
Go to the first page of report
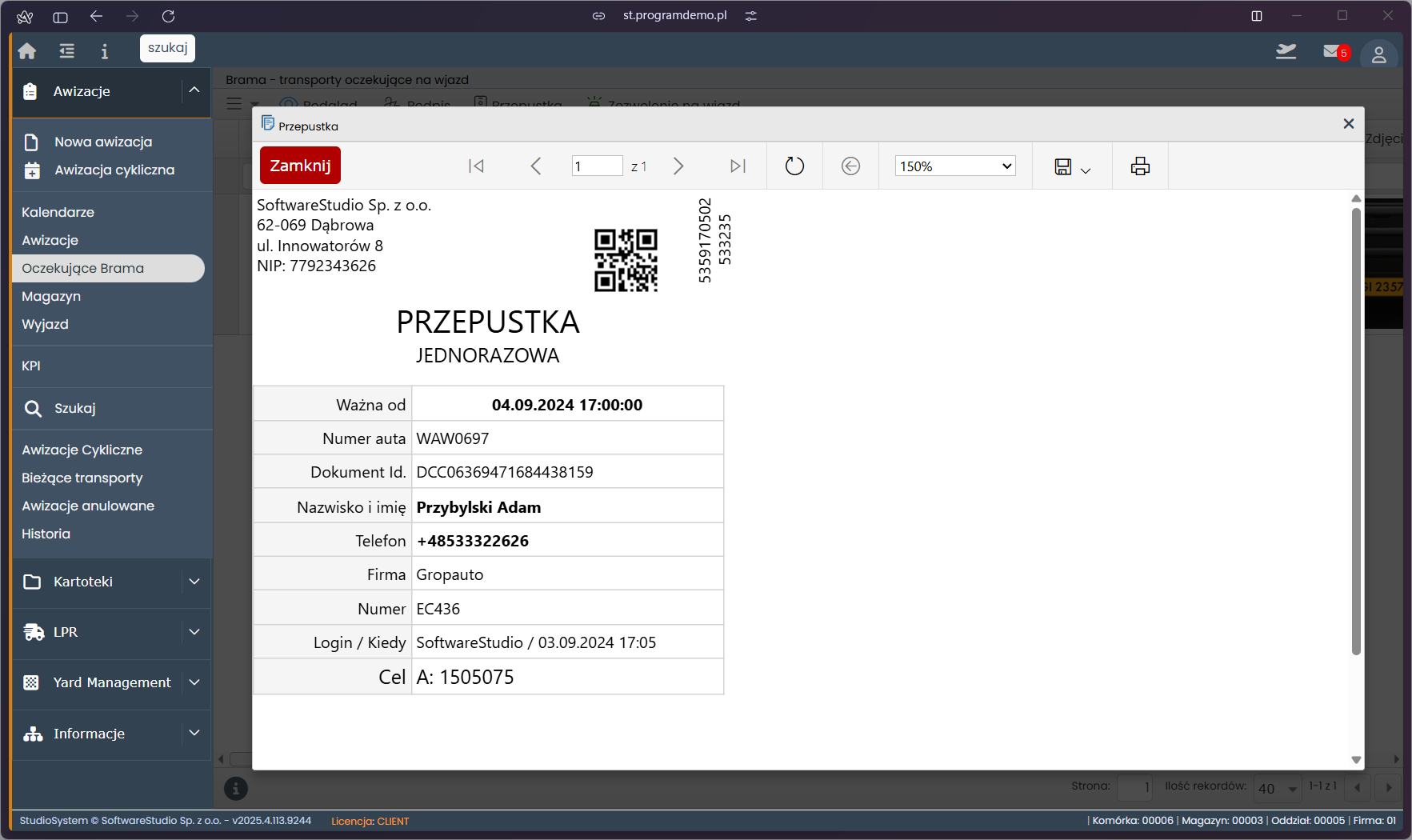[476, 166]
